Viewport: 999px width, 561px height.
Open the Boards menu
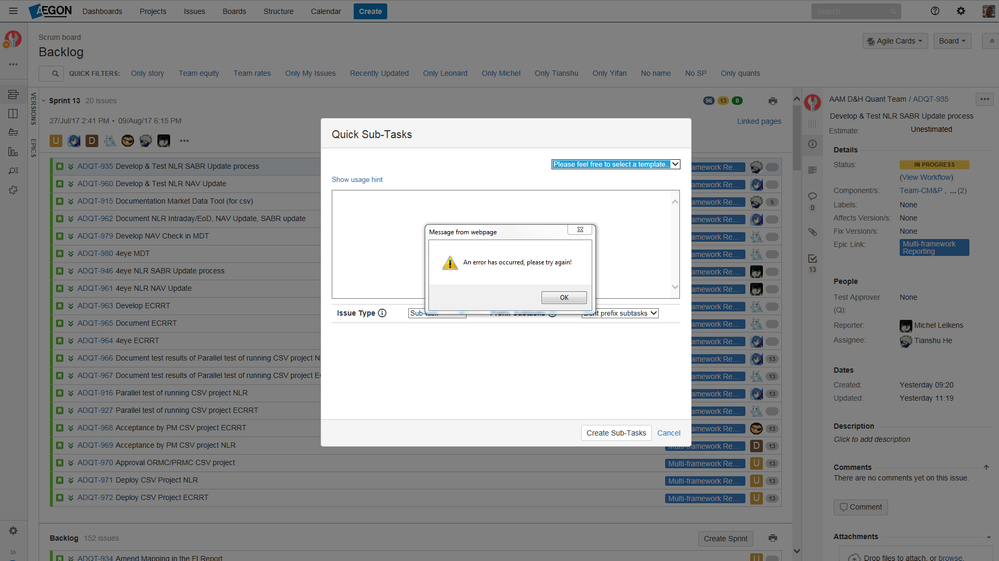(x=234, y=11)
